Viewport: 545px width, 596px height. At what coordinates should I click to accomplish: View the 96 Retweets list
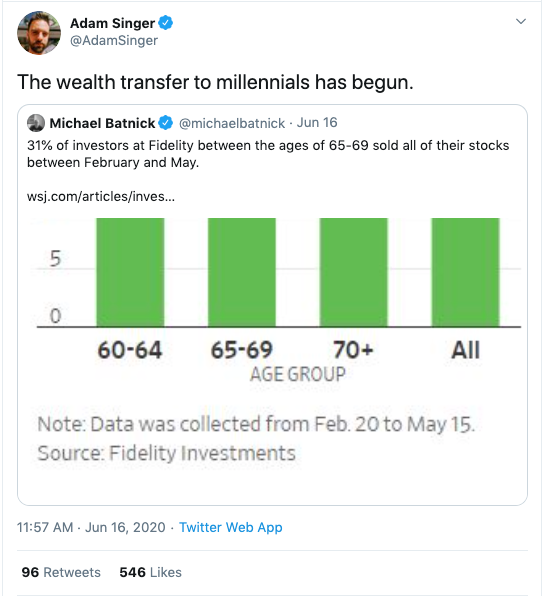[61, 572]
